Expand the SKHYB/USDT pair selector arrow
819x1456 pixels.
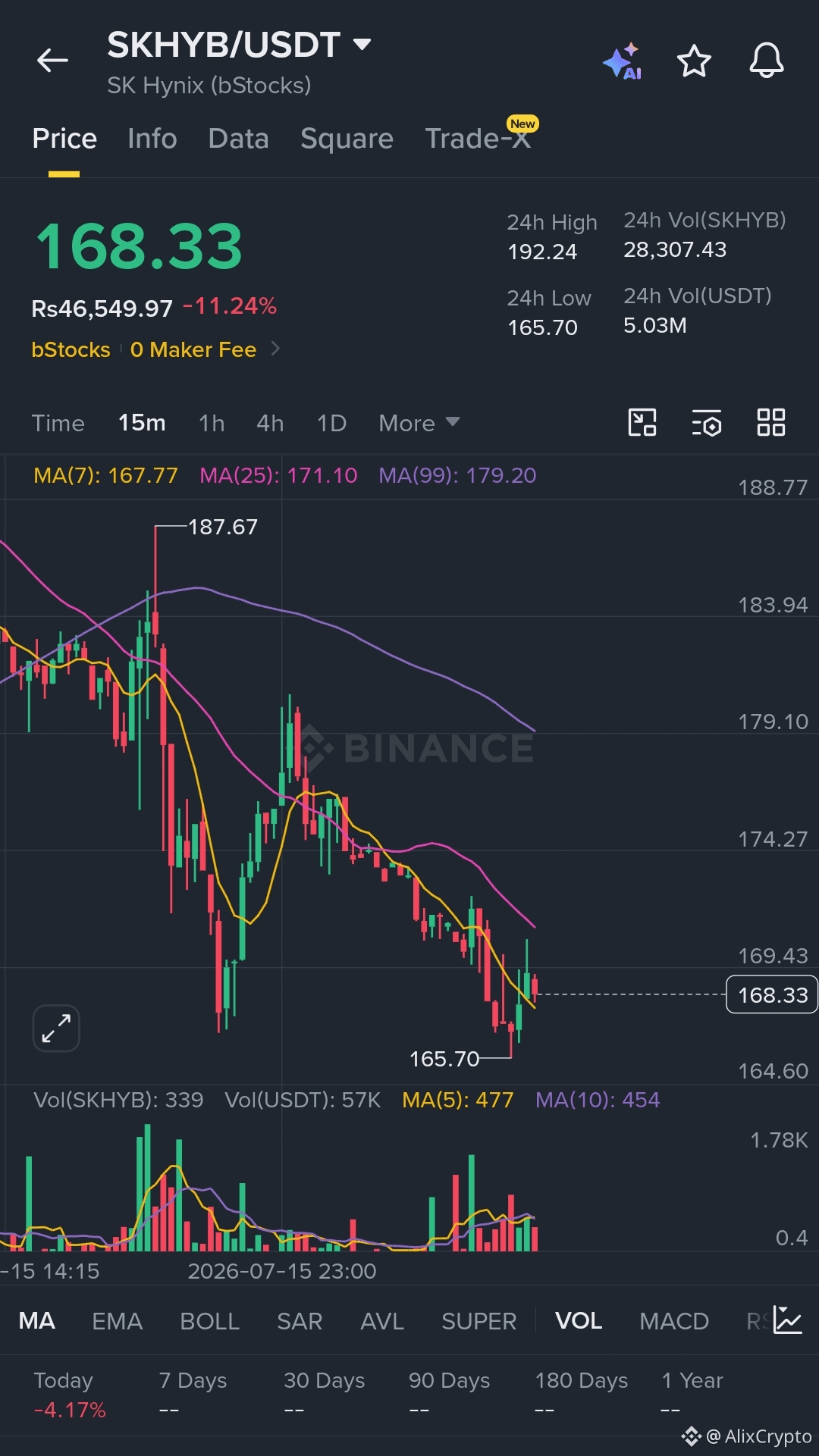(362, 45)
